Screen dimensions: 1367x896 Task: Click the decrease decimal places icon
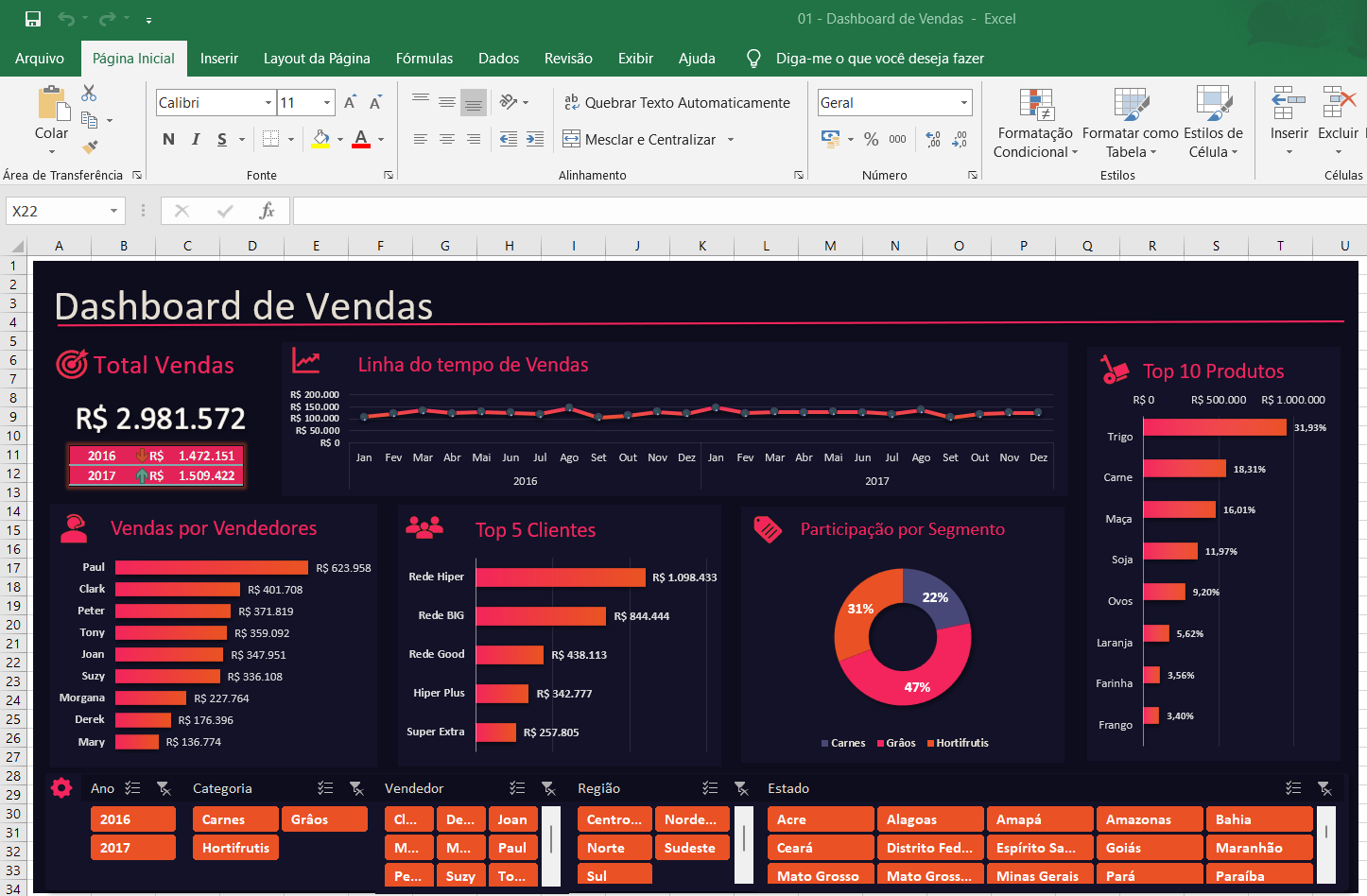(x=960, y=139)
